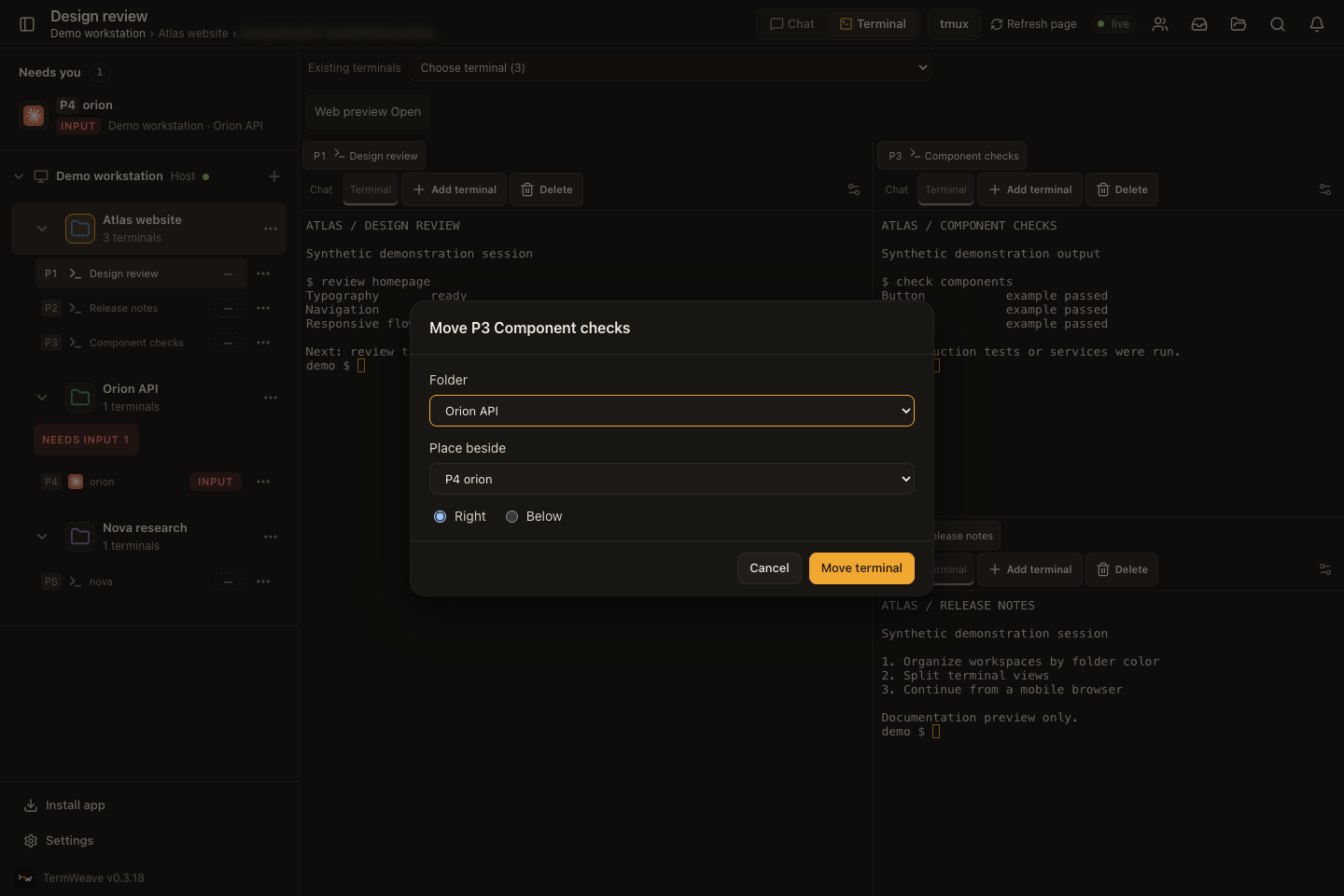Viewport: 1344px width, 896px height.
Task: Click Add terminal in Design review pane
Action: pos(455,189)
